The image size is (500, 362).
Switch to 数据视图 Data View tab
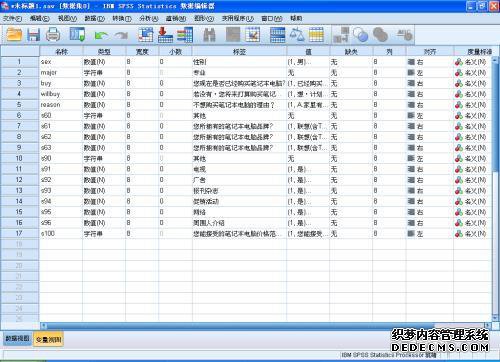17,339
